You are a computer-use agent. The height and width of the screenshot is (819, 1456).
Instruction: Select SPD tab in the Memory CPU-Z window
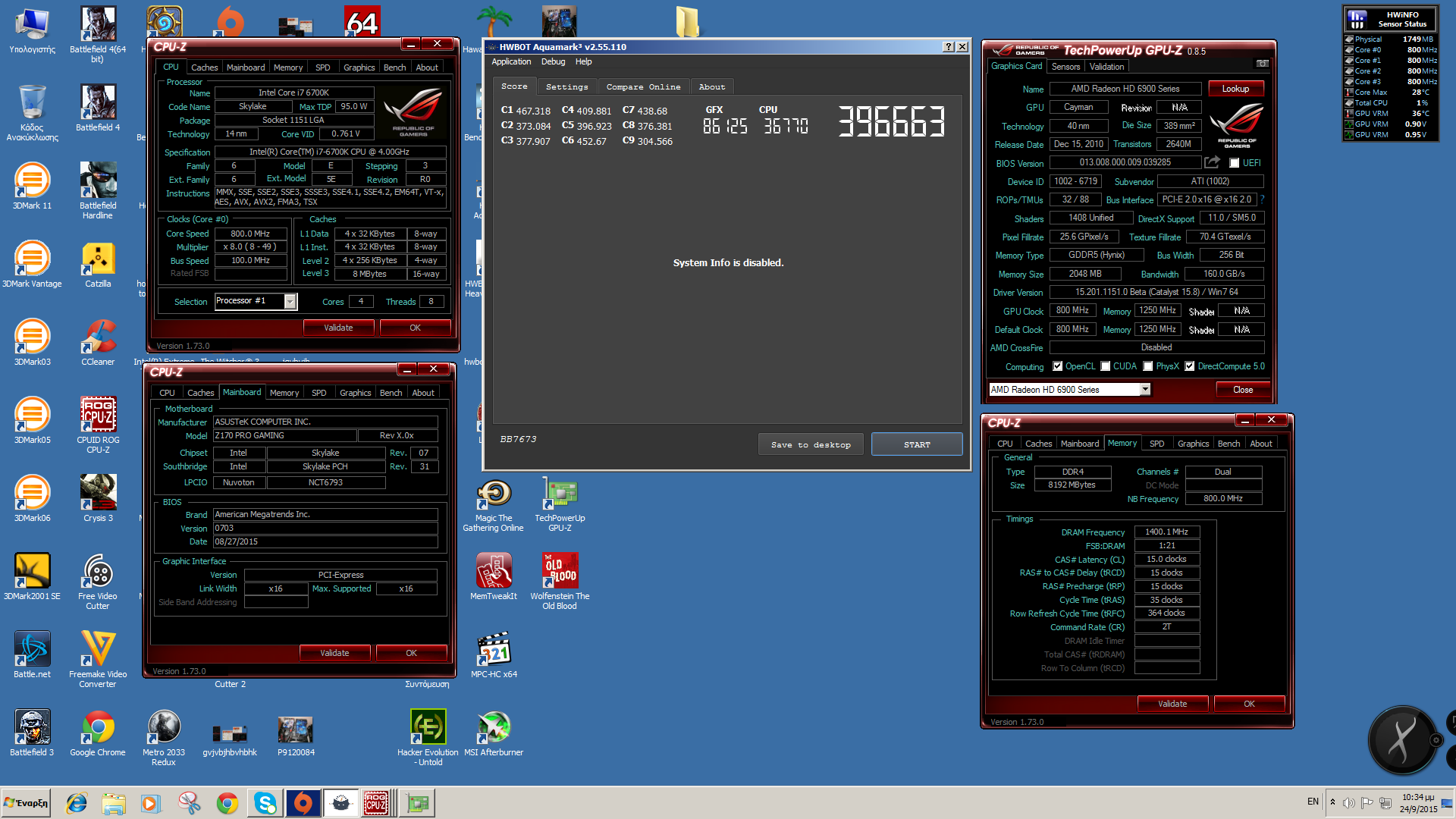[1156, 444]
